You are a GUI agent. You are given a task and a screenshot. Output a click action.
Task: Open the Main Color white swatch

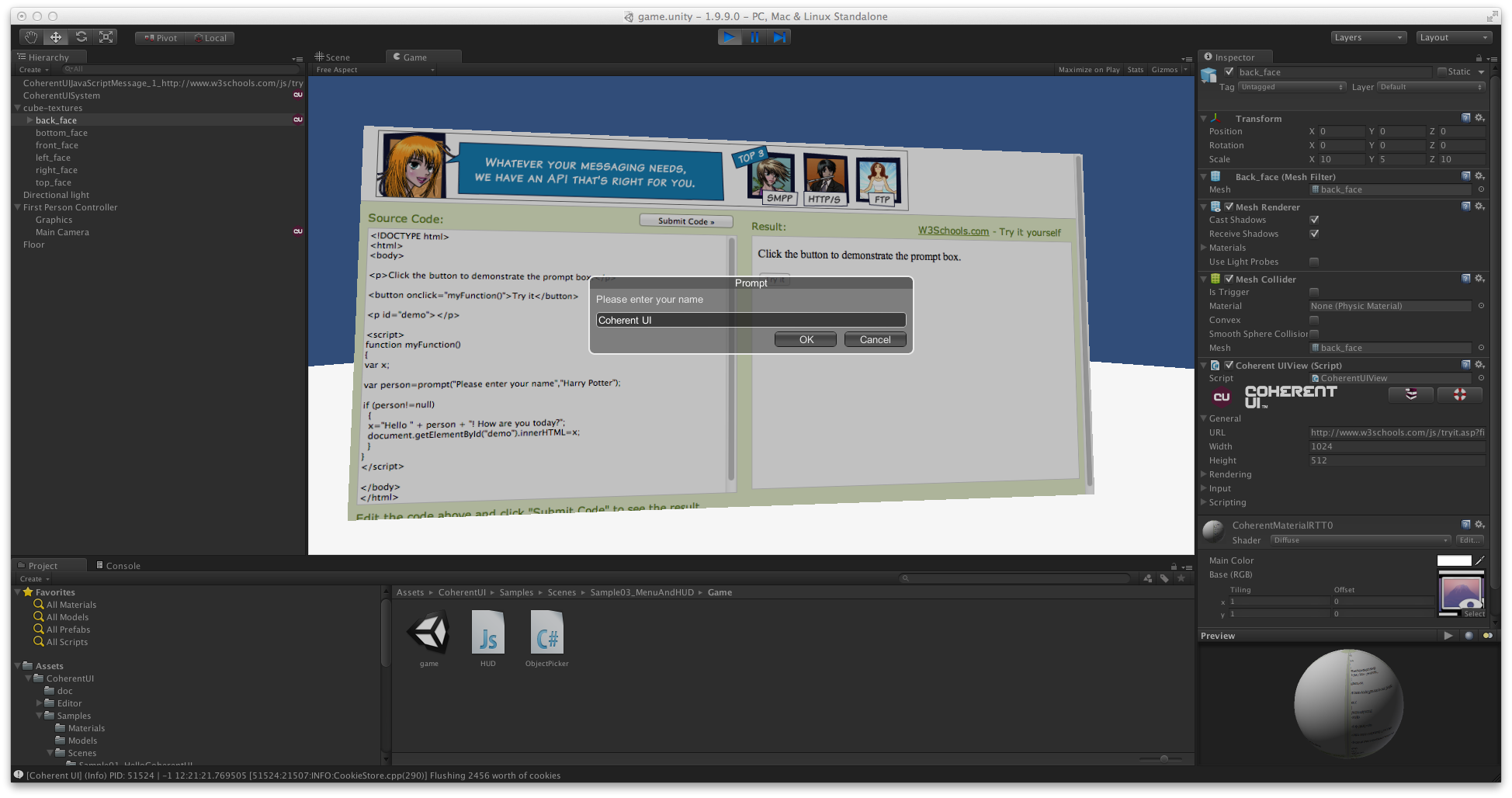[1454, 560]
